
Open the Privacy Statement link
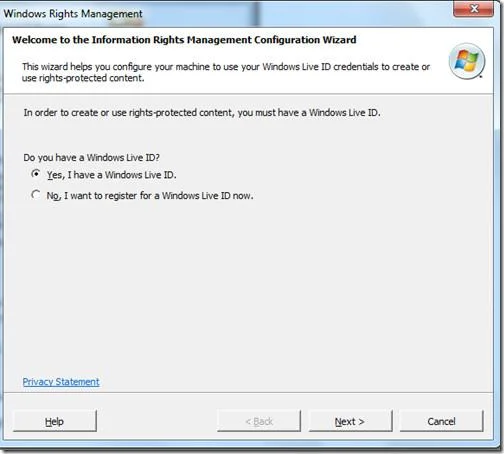[61, 382]
